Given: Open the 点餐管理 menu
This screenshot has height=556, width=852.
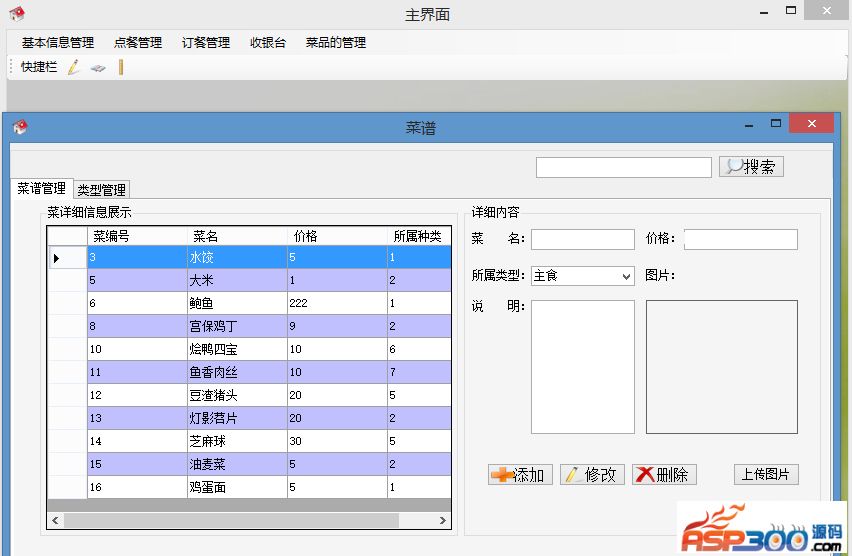Looking at the screenshot, I should coord(138,42).
